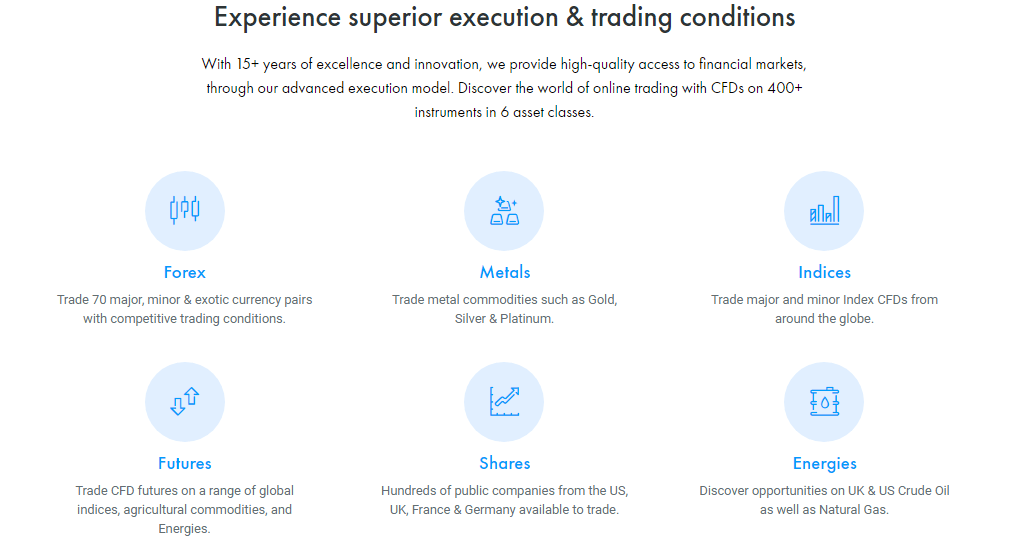Click the Gold, Silver & Platinum description

click(504, 309)
